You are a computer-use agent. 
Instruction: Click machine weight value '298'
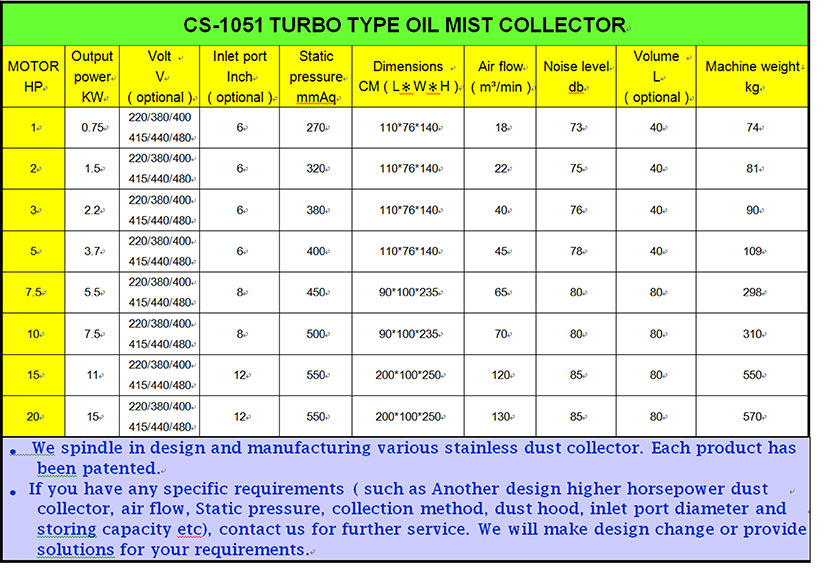coord(753,292)
